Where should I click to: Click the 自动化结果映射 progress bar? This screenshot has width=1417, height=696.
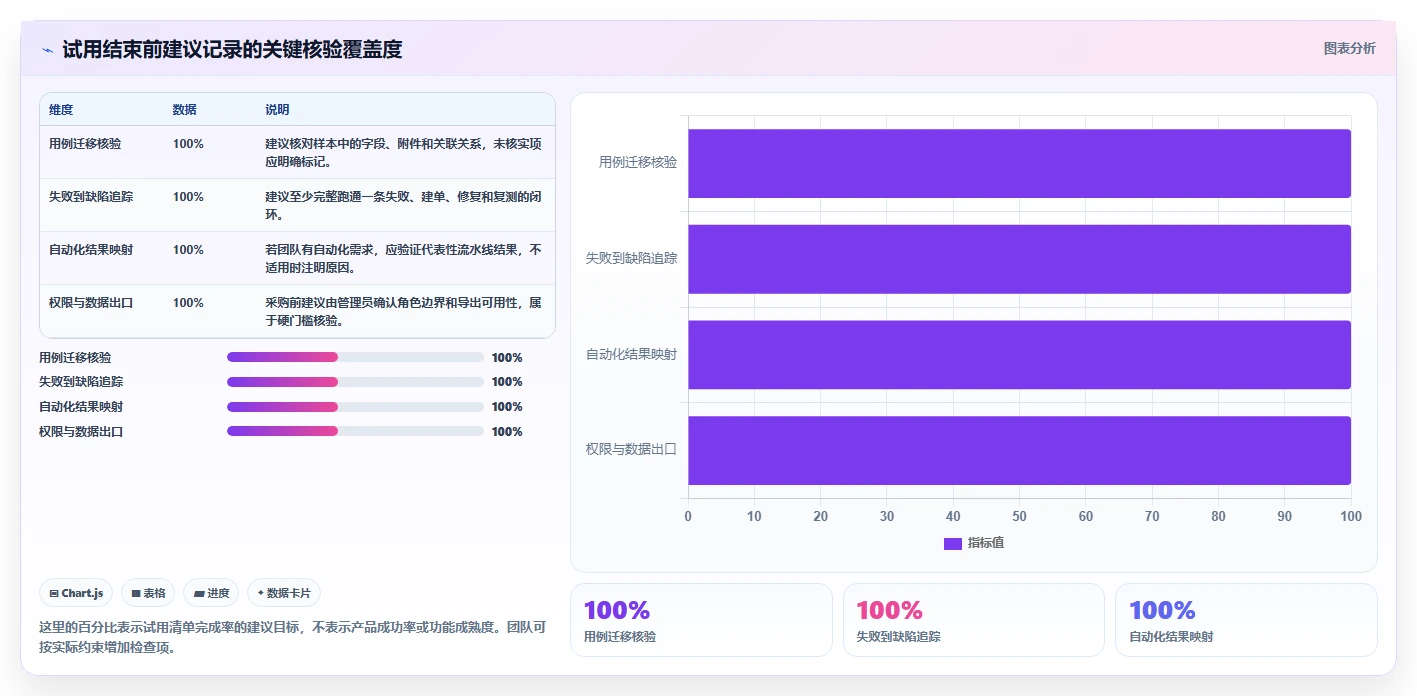(355, 407)
